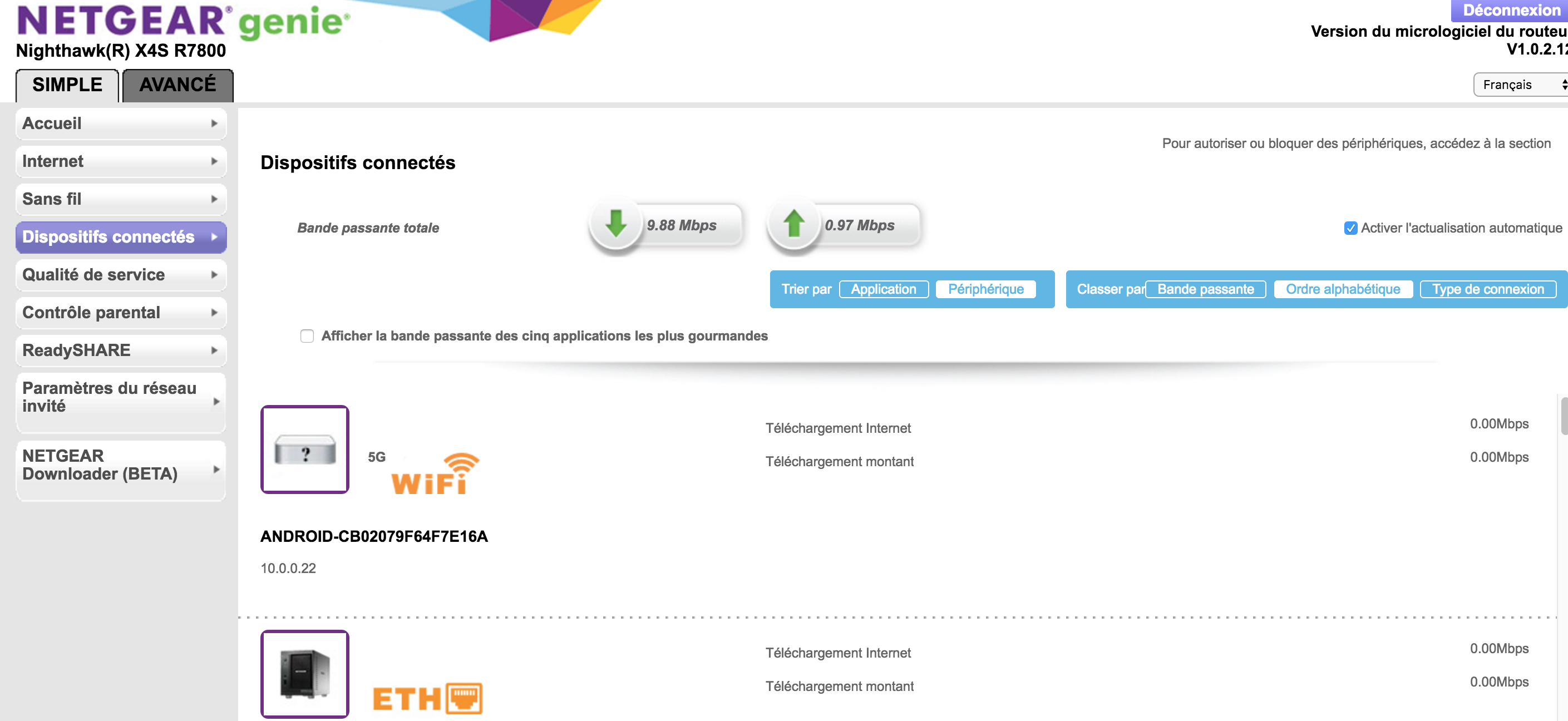Screen dimensions: 1568x721
Task: Open the Français language dropdown
Action: point(1520,85)
